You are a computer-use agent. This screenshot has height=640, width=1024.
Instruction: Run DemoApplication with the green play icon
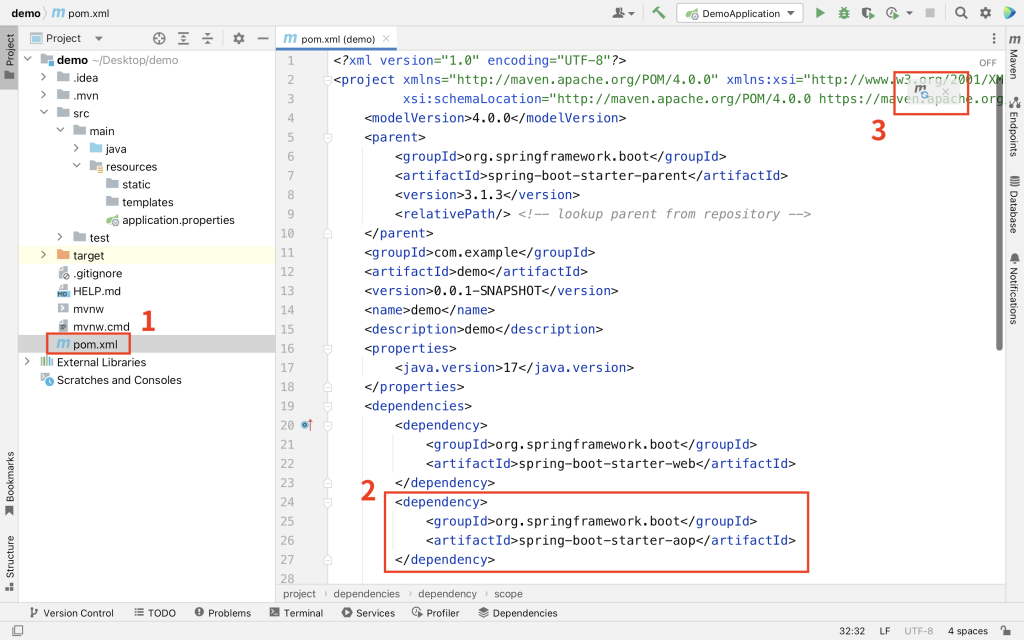[820, 13]
